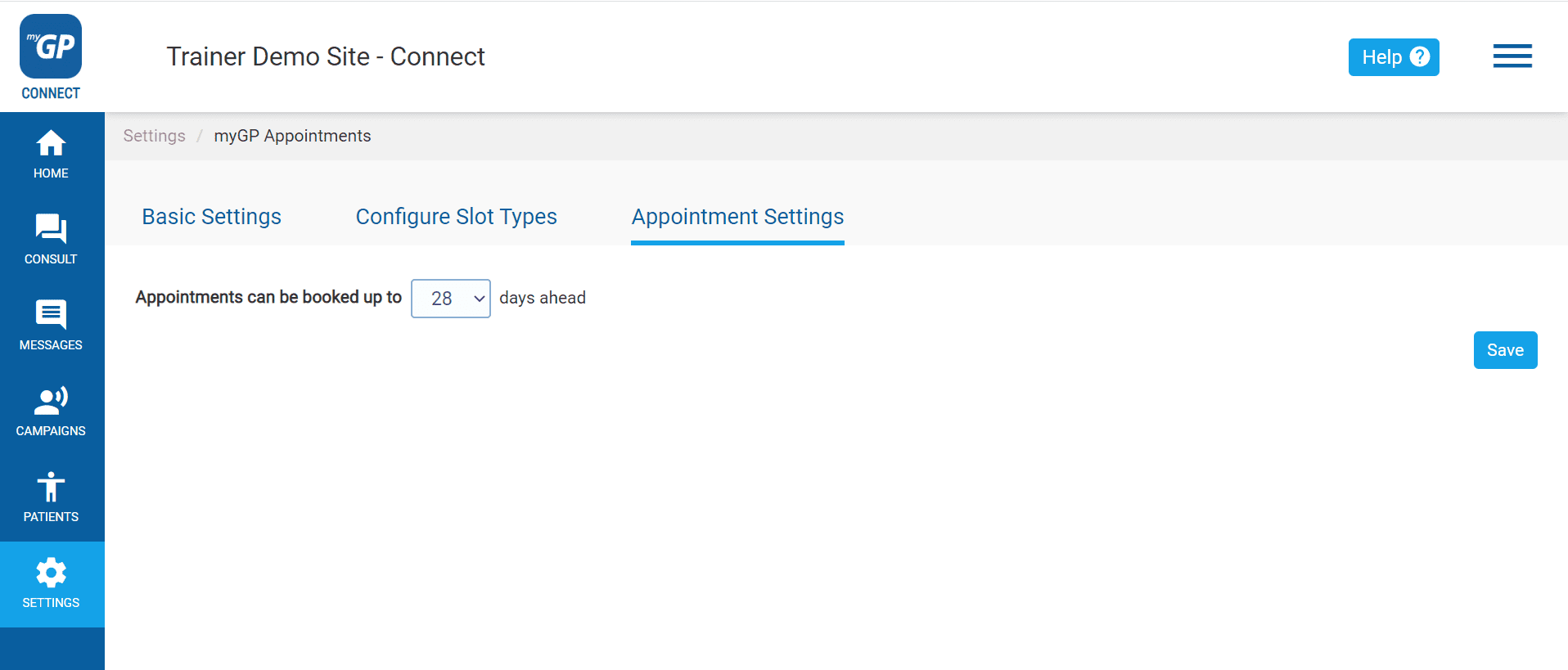Click the Settings breadcrumb link
Viewport: 1568px width, 670px height.
(154, 136)
